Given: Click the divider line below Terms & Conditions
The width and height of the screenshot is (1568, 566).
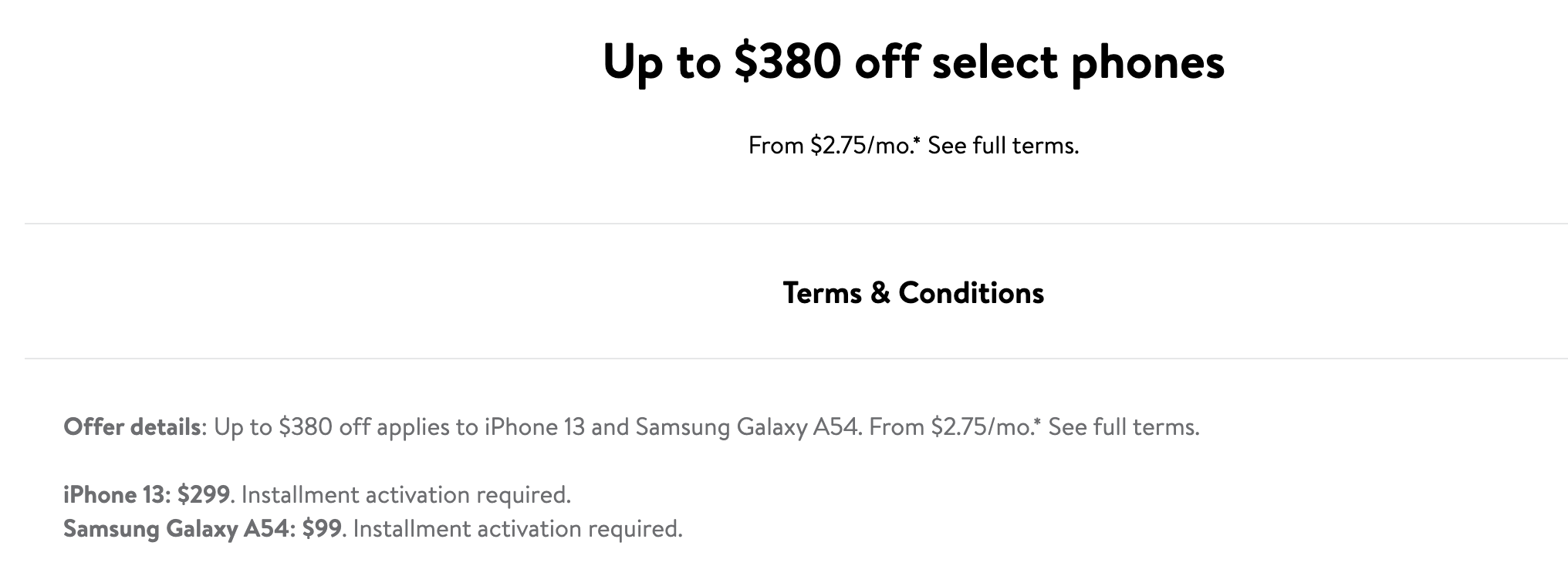Looking at the screenshot, I should click(x=796, y=358).
